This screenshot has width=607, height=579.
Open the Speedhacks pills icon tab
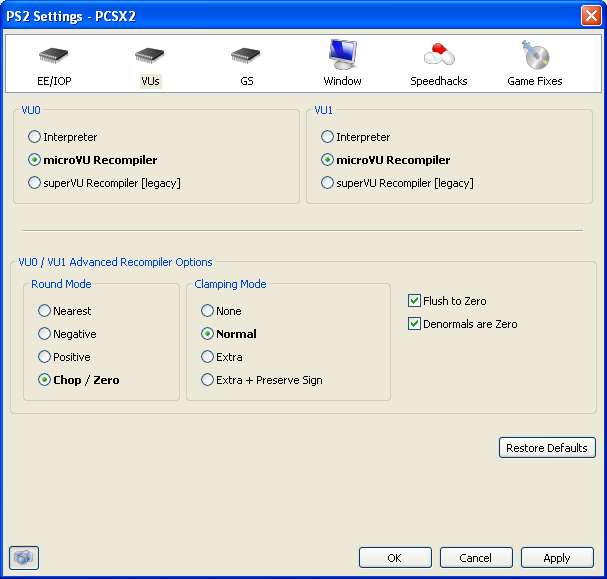pos(439,54)
